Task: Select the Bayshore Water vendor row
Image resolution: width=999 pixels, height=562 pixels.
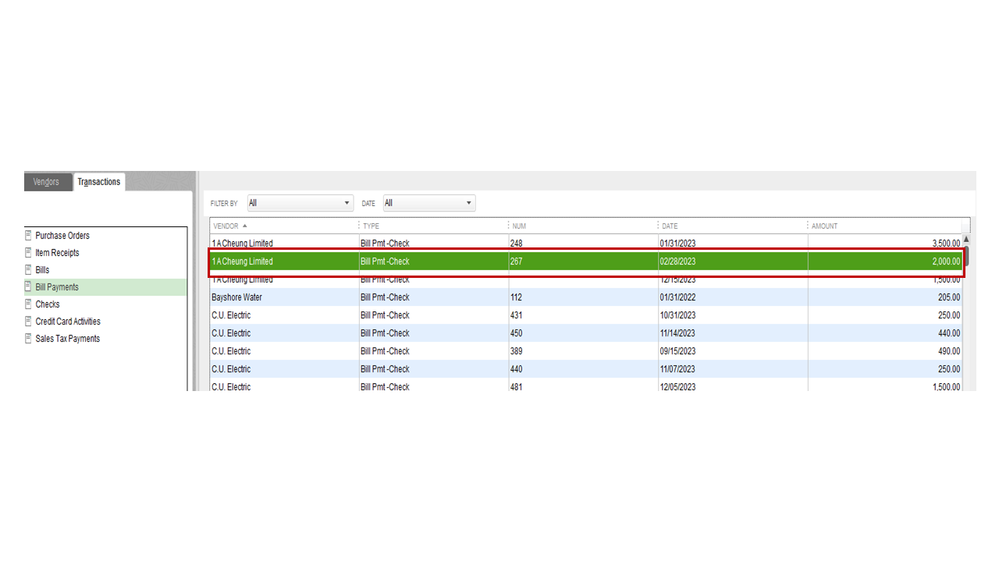Action: coord(586,298)
